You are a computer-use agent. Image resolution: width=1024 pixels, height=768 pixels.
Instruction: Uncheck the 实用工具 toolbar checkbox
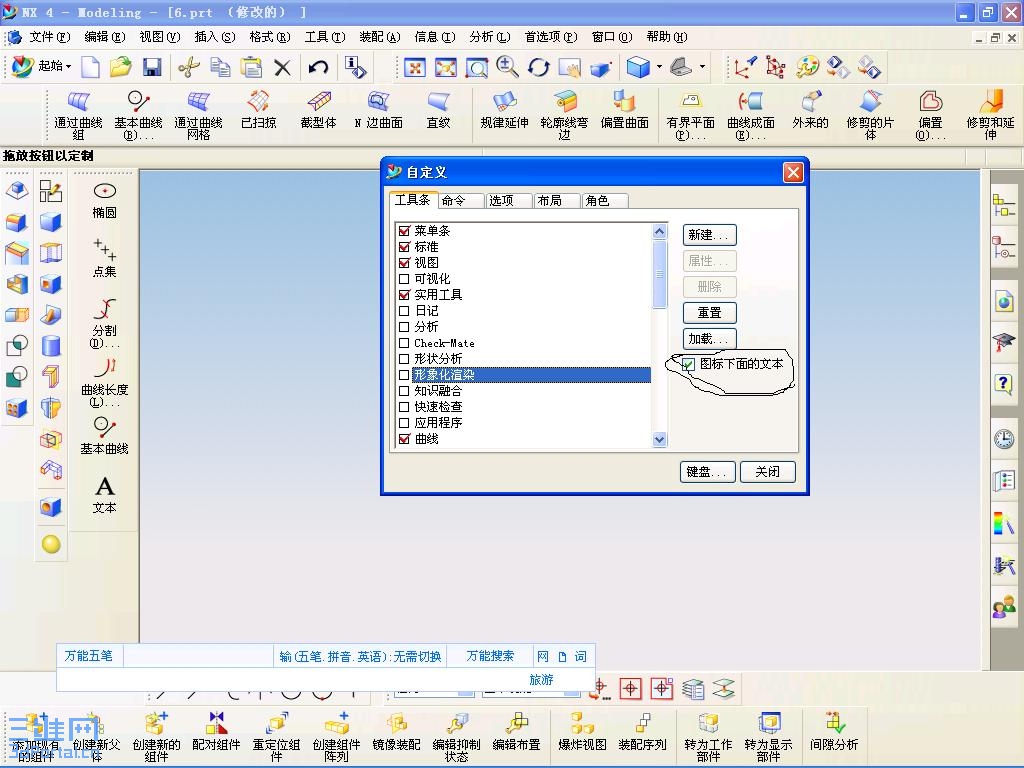pyautogui.click(x=404, y=295)
